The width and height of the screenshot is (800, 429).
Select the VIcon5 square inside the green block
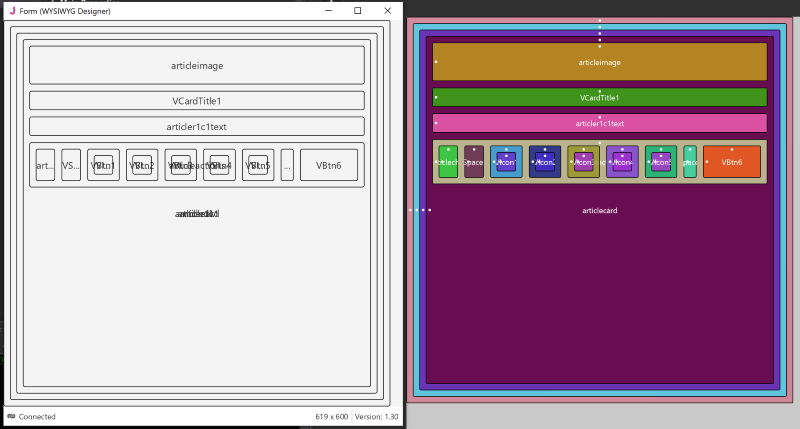(661, 162)
